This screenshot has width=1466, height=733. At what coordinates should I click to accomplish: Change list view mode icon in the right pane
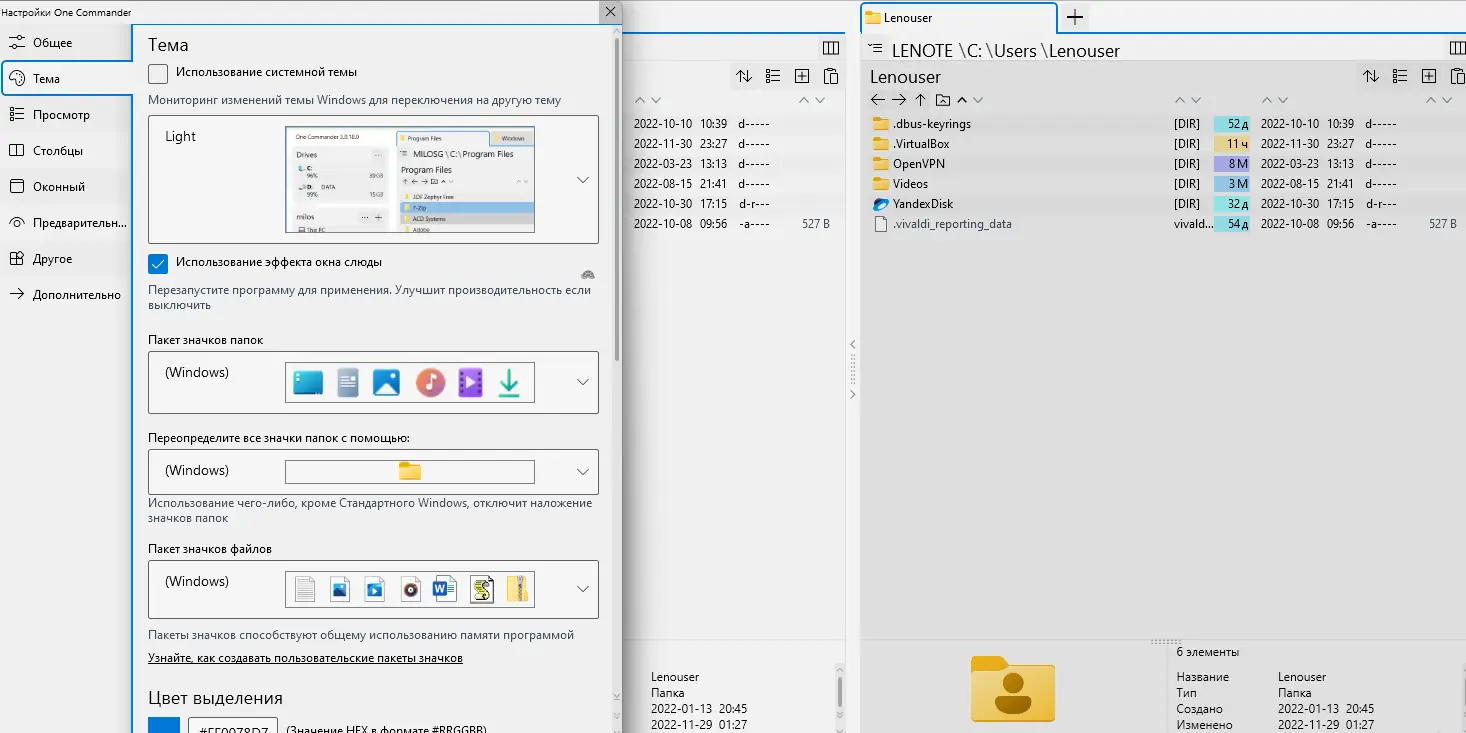[1400, 76]
